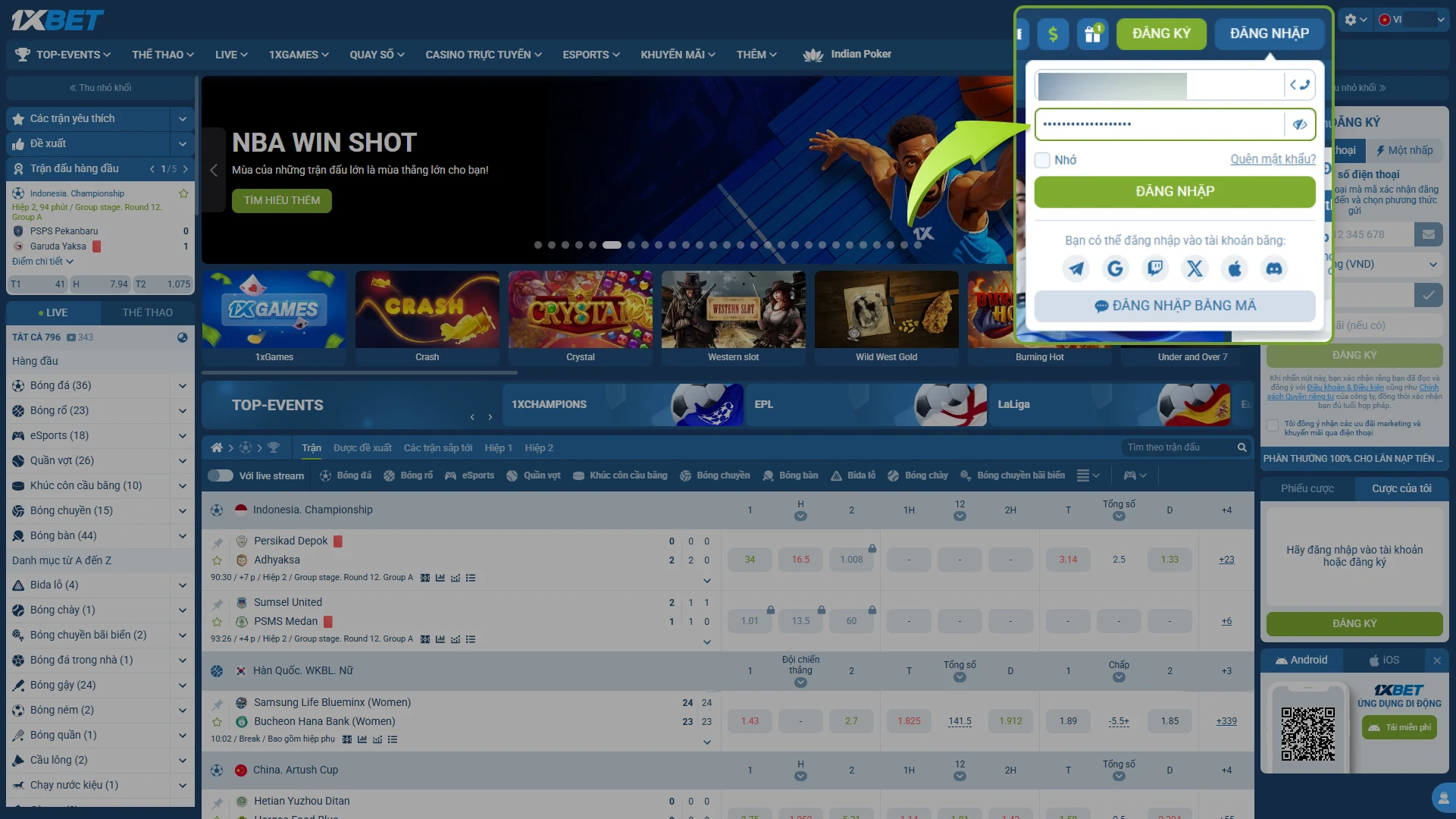Expand Các trận yêu thích section

coord(182,119)
